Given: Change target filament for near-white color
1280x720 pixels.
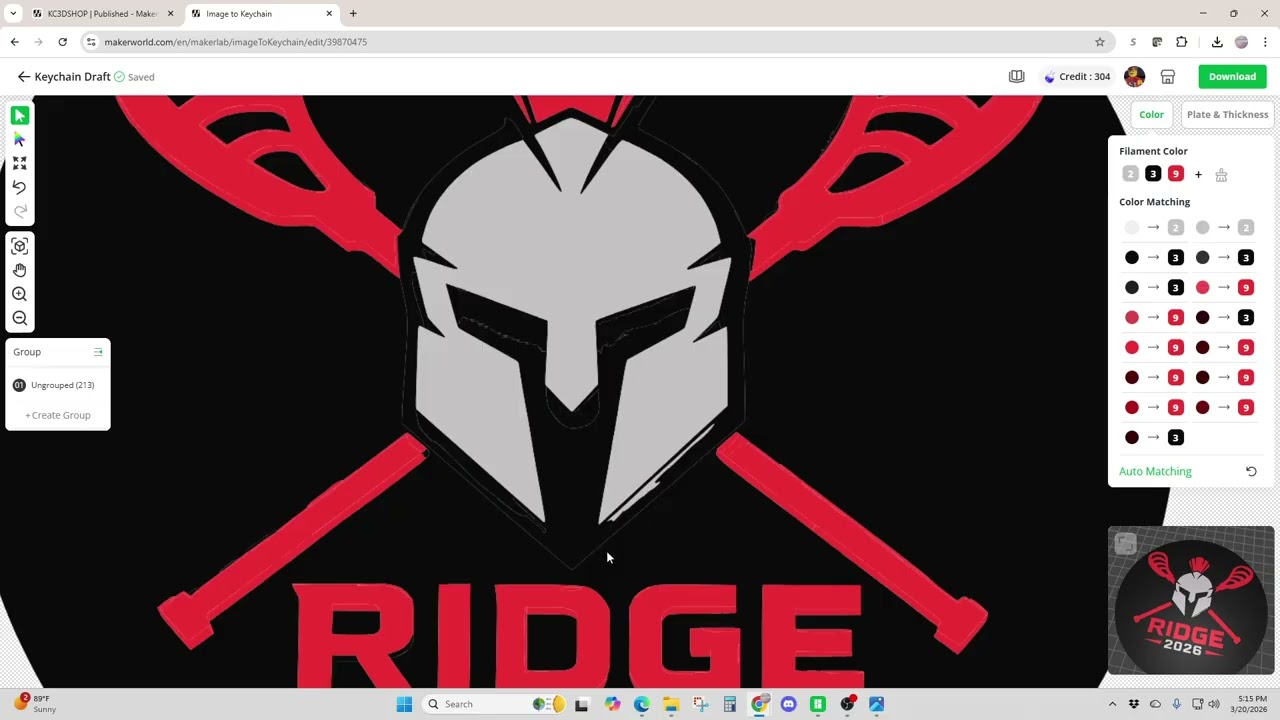Looking at the screenshot, I should coord(1176,228).
